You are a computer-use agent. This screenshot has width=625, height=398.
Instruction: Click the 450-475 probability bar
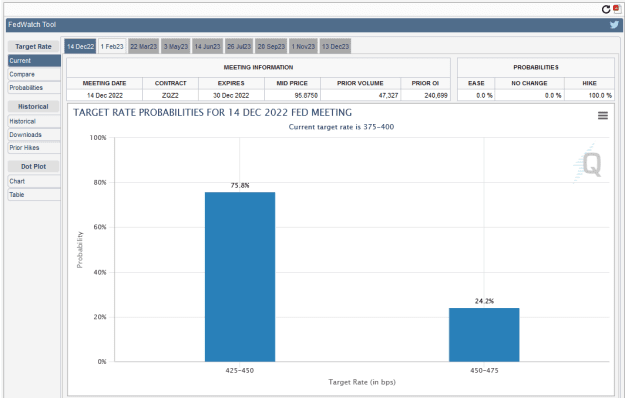[x=484, y=335]
